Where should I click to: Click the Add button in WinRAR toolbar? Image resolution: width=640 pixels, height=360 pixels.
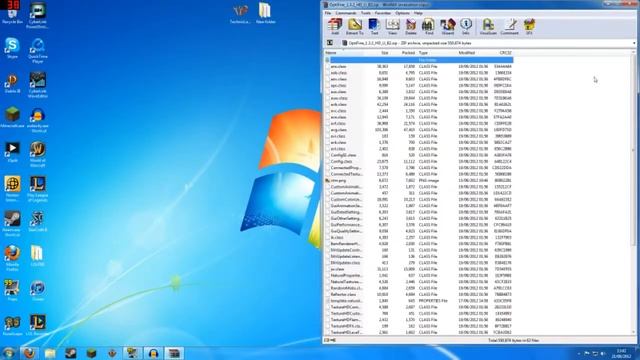point(335,27)
